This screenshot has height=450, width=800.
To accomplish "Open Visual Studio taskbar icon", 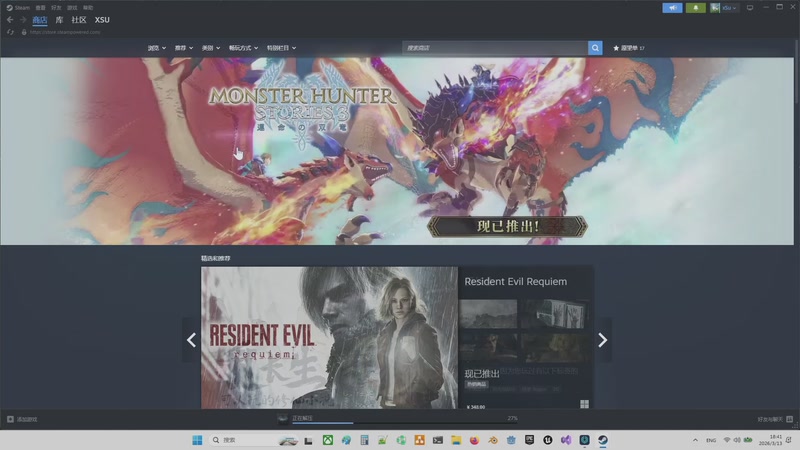I will coord(566,440).
